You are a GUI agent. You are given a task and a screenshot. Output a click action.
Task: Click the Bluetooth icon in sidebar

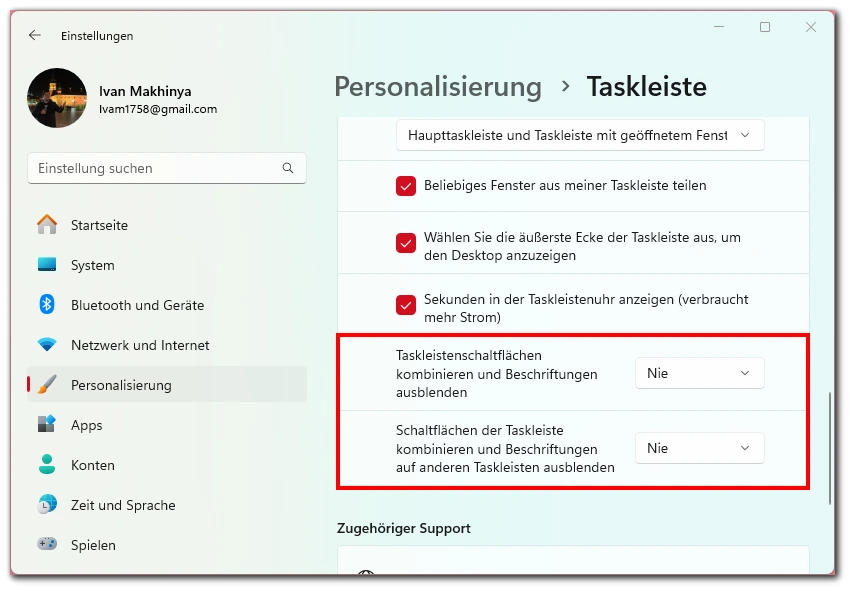coord(47,305)
